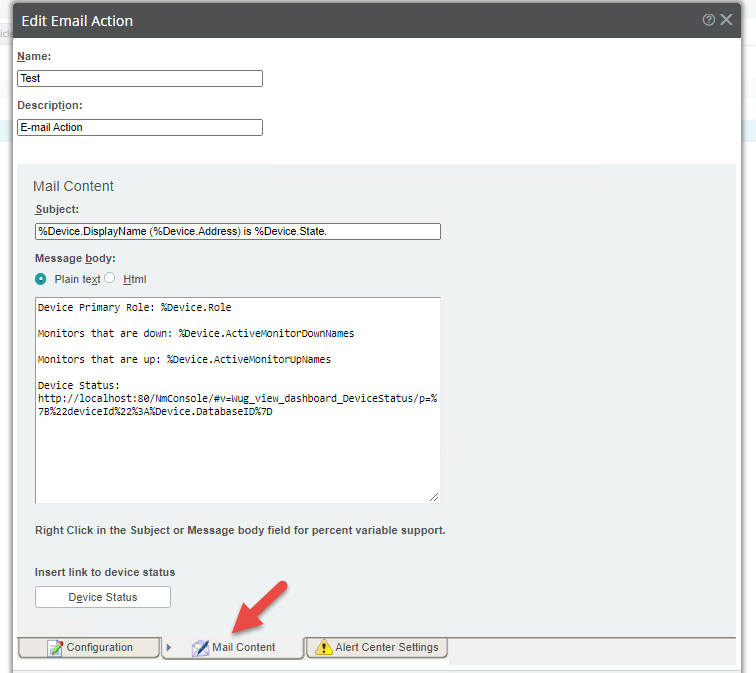Click the small arrow before Mail Content tab

click(x=168, y=647)
